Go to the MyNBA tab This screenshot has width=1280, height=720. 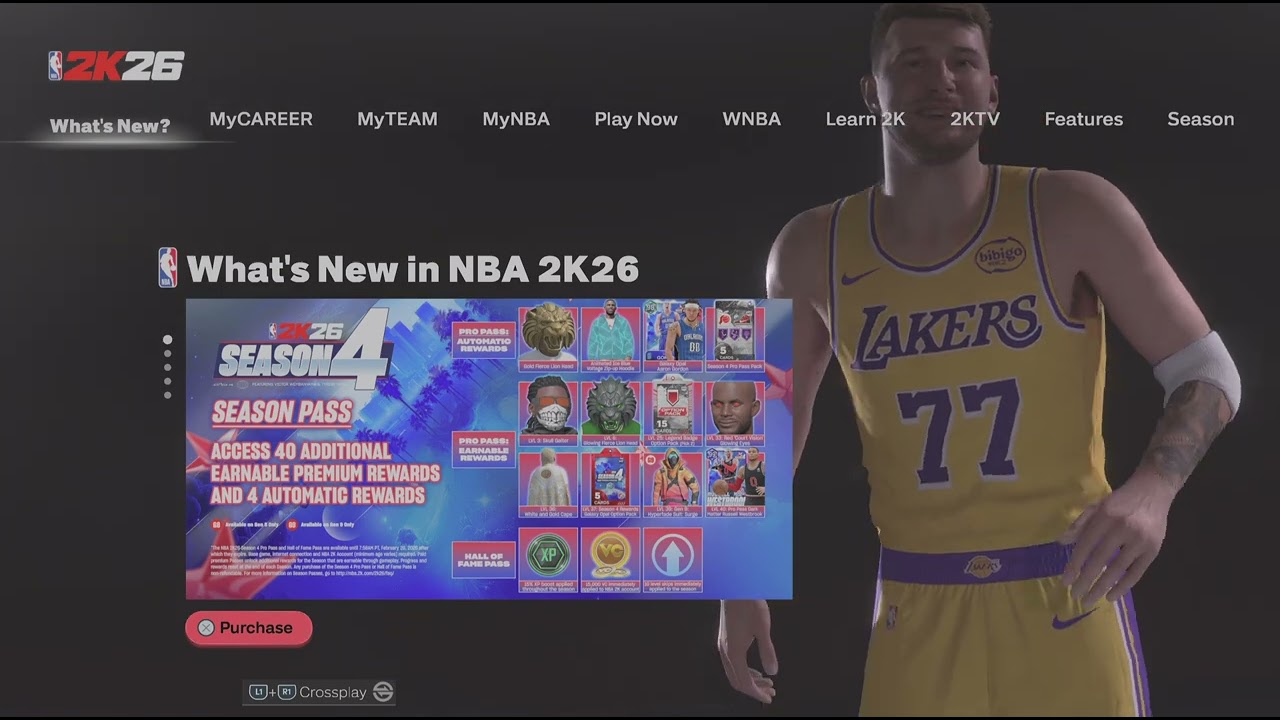click(x=516, y=119)
